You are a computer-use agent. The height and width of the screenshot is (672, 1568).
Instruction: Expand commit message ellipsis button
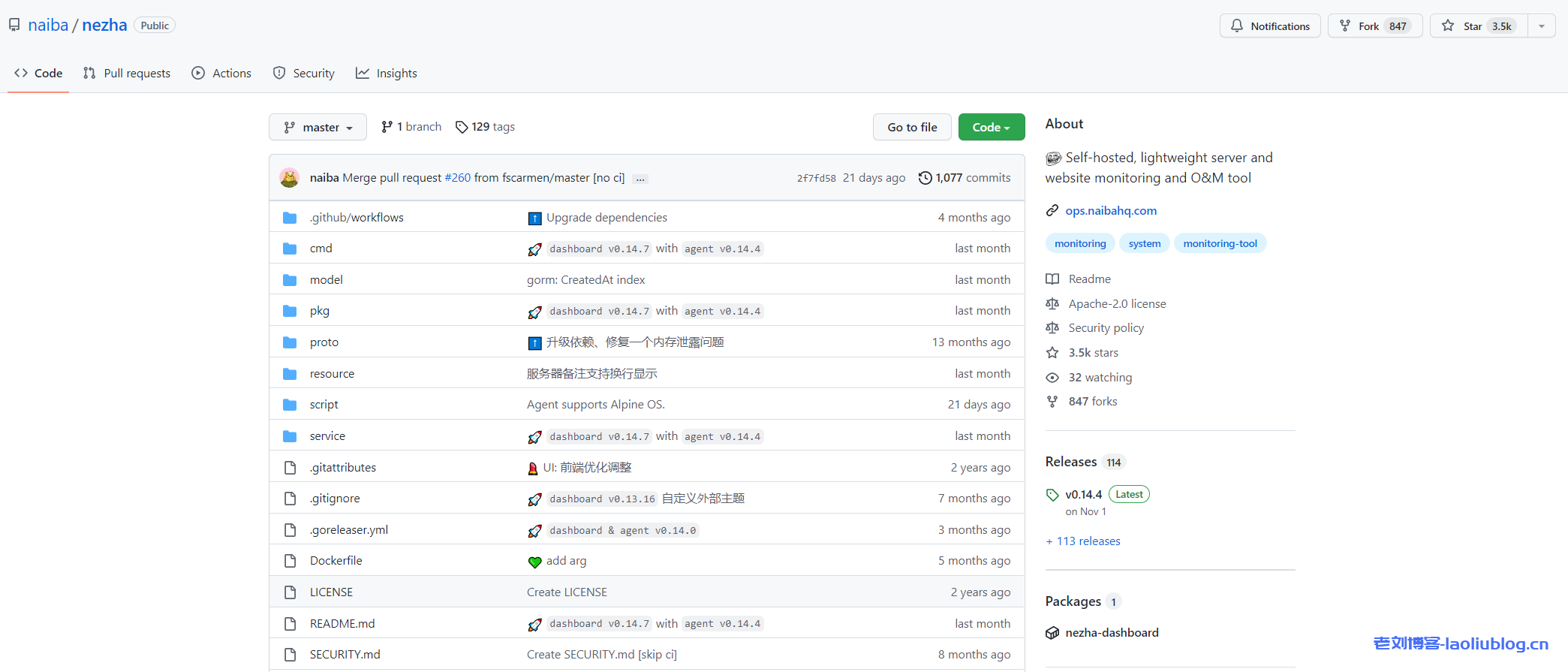pyautogui.click(x=640, y=179)
